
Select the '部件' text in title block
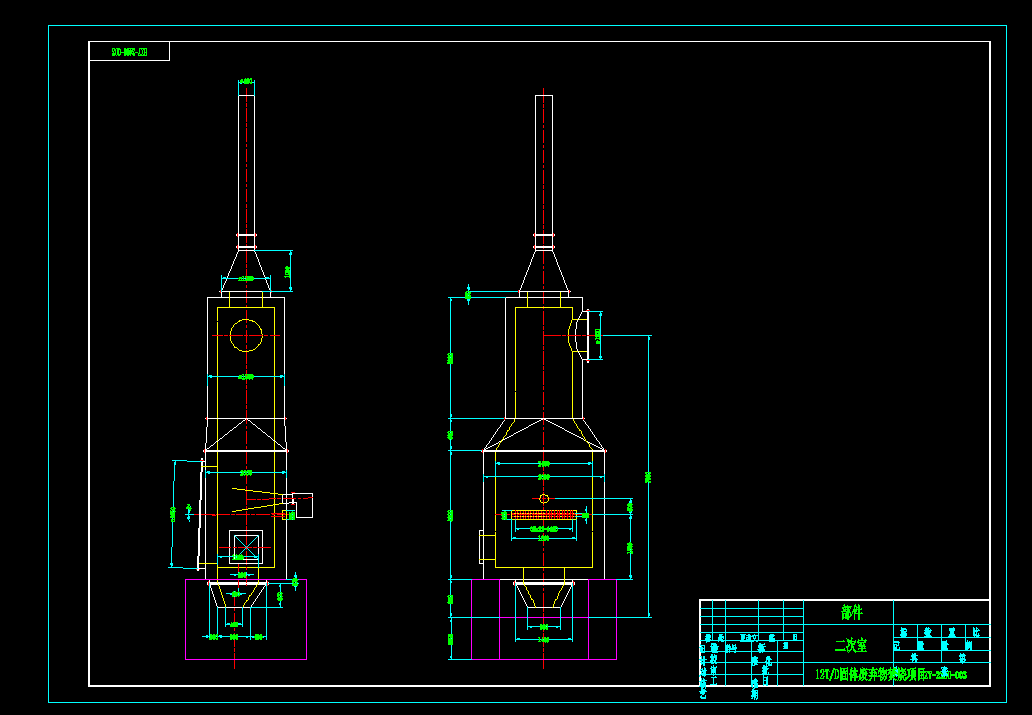(x=851, y=613)
